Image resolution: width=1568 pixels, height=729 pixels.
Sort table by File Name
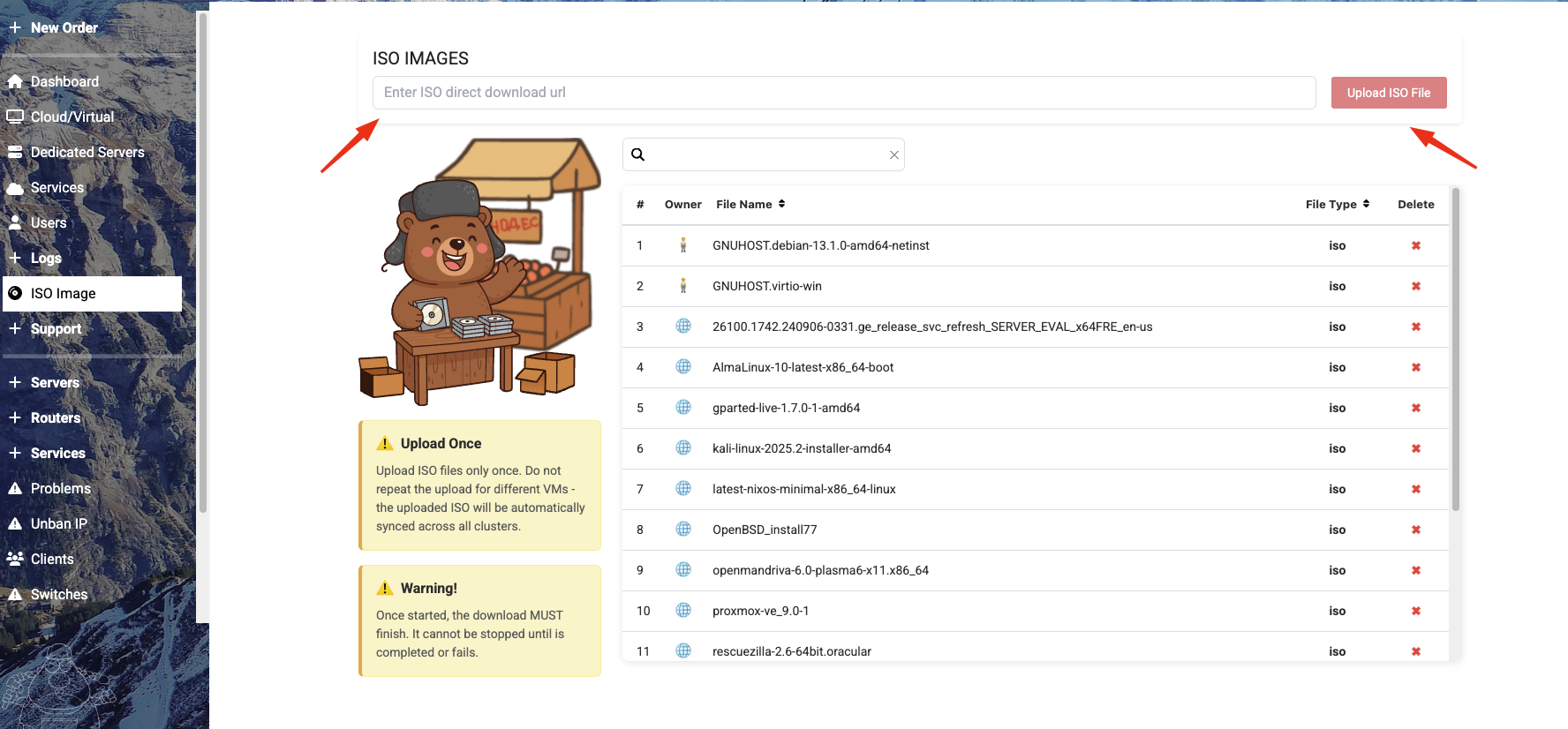pyautogui.click(x=750, y=204)
